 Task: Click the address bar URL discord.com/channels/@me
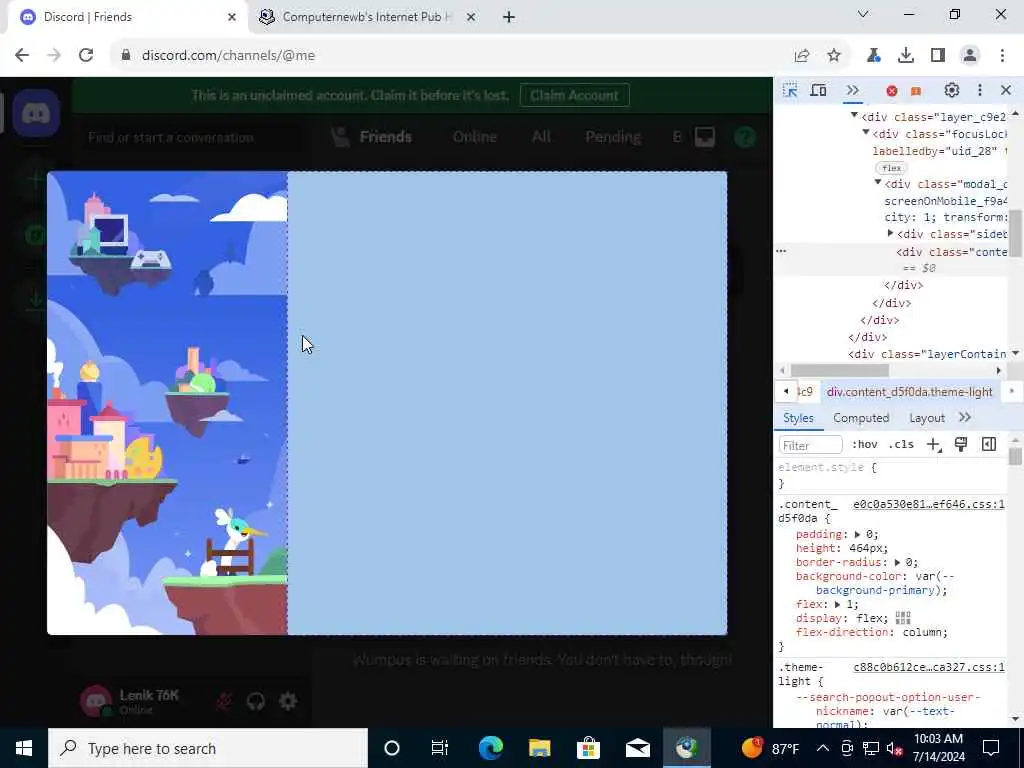point(228,56)
